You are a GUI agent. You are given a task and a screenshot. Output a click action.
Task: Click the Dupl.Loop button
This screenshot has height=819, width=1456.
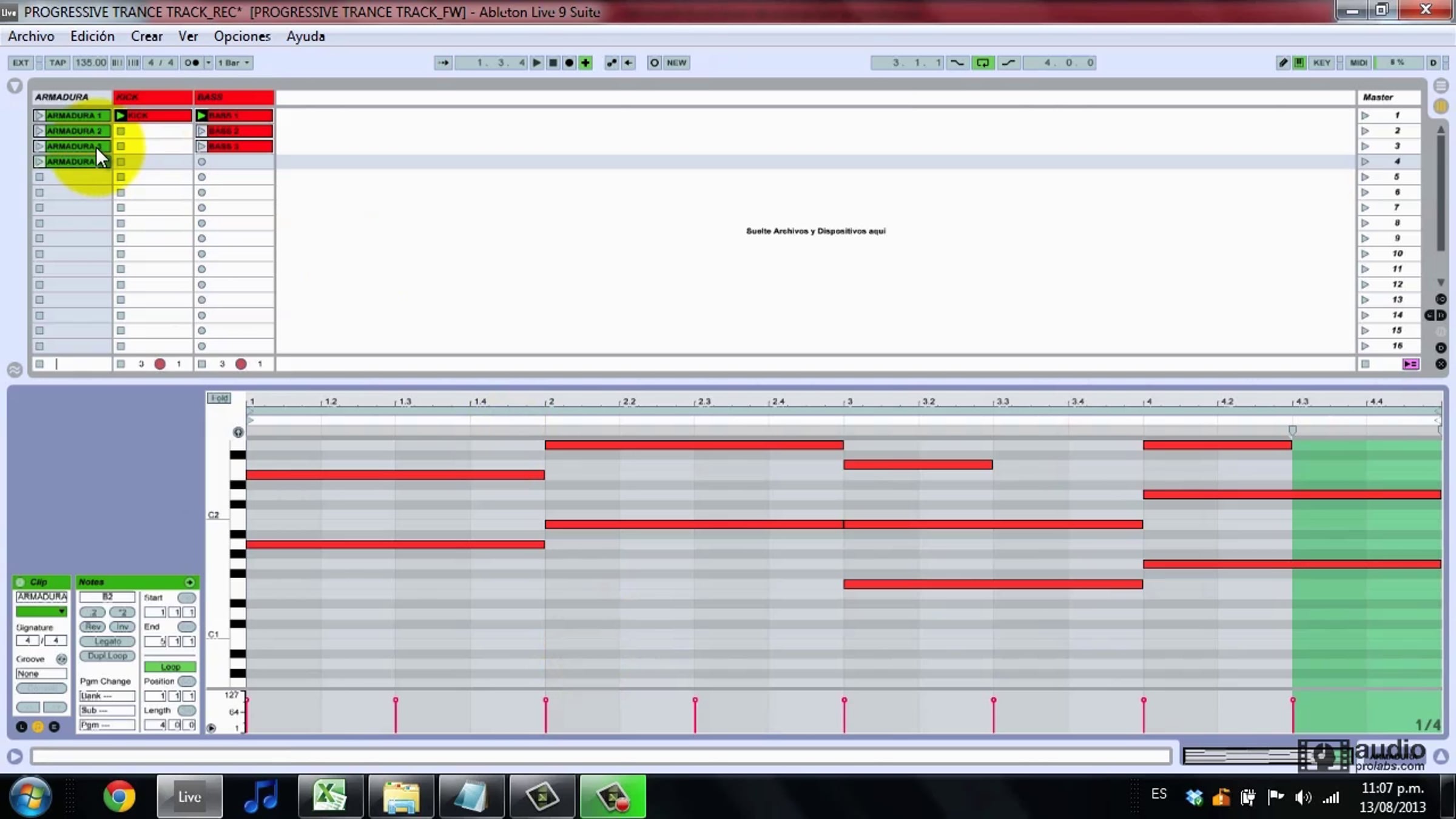pyautogui.click(x=107, y=656)
